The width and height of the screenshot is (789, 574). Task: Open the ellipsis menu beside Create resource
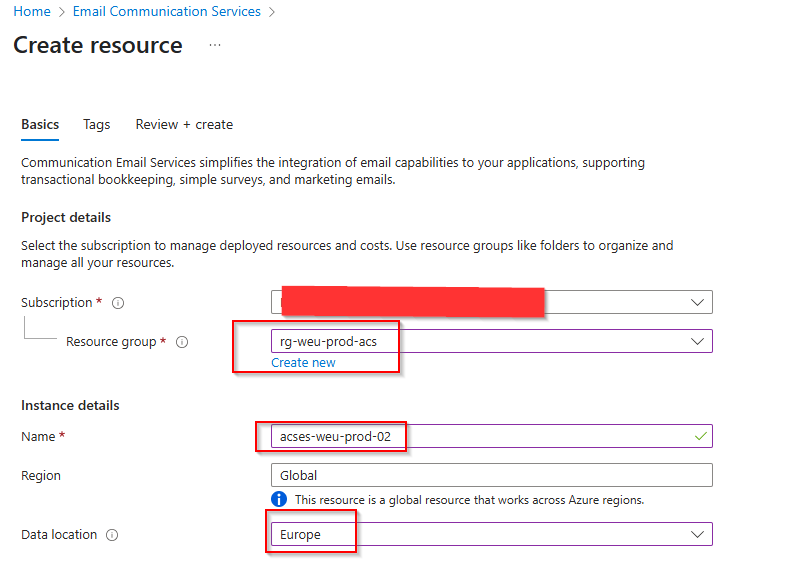pos(215,45)
